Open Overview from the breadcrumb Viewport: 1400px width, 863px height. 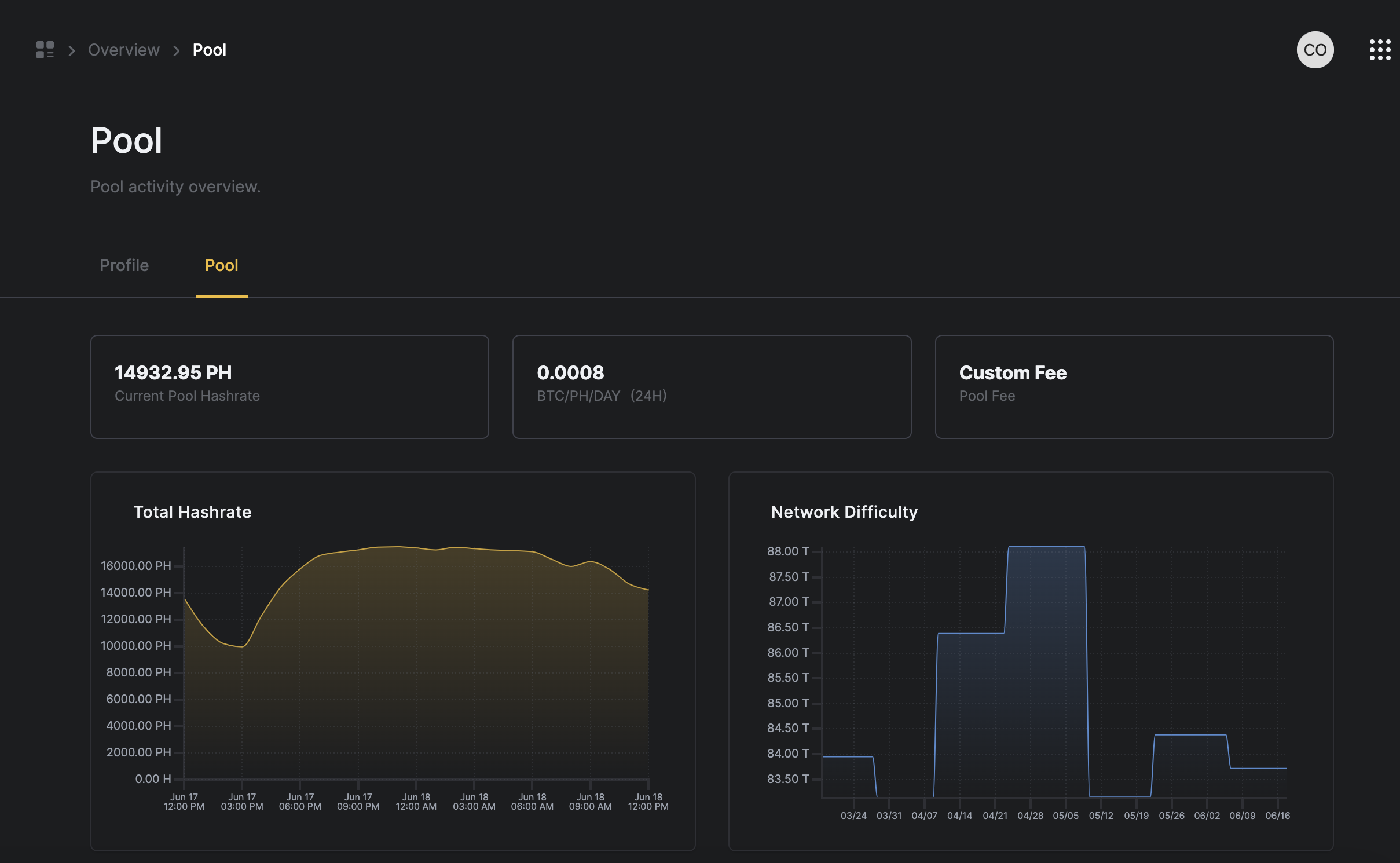click(x=123, y=50)
